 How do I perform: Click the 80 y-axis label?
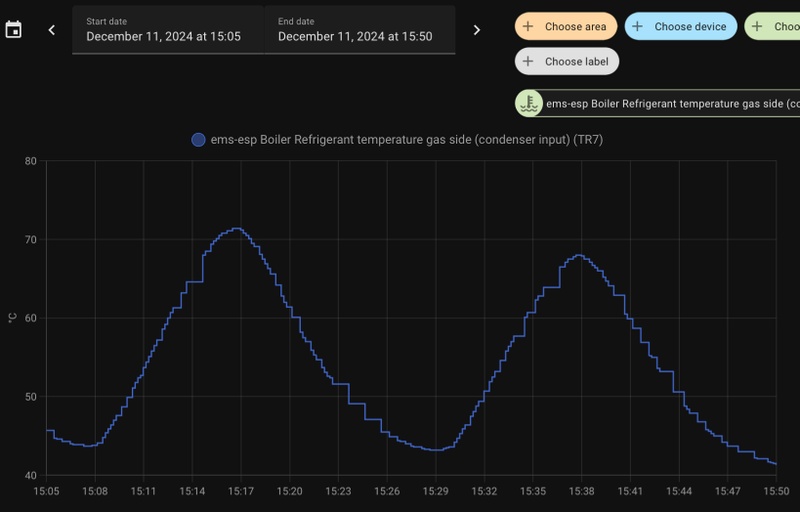point(31,161)
